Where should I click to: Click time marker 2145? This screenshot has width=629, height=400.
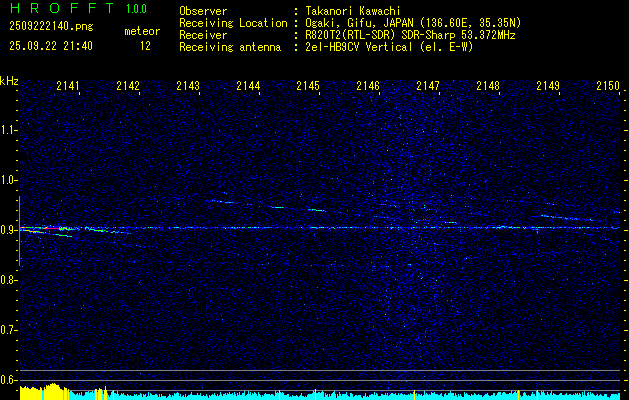pyautogui.click(x=308, y=86)
